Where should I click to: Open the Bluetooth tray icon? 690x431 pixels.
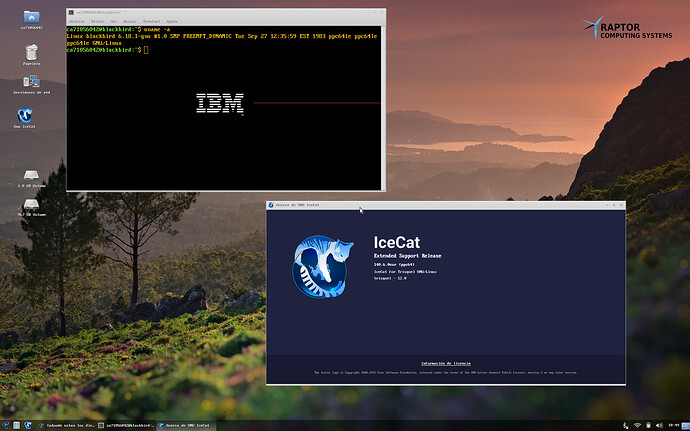tap(625, 425)
